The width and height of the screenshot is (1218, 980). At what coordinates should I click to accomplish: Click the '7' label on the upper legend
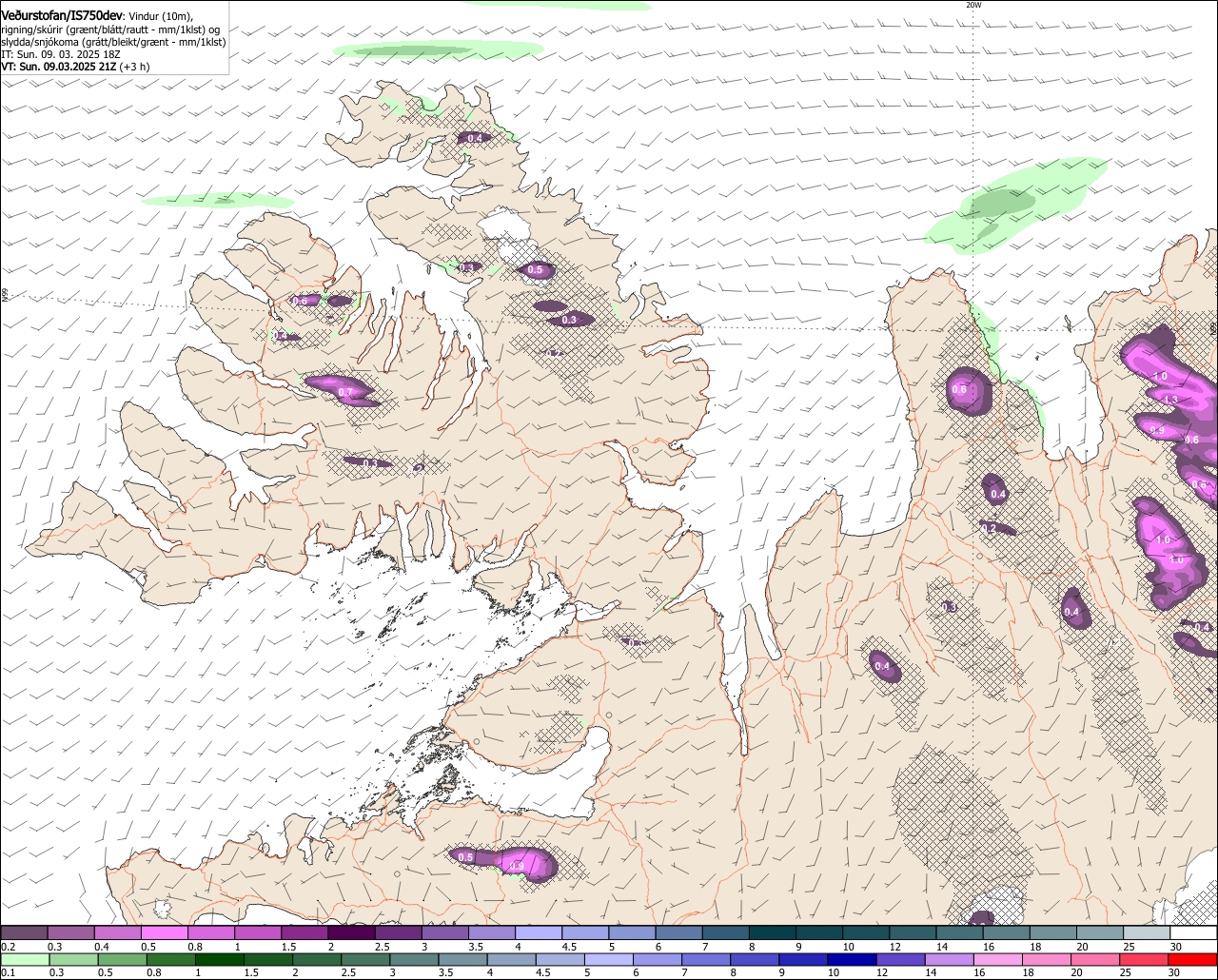[x=705, y=947]
